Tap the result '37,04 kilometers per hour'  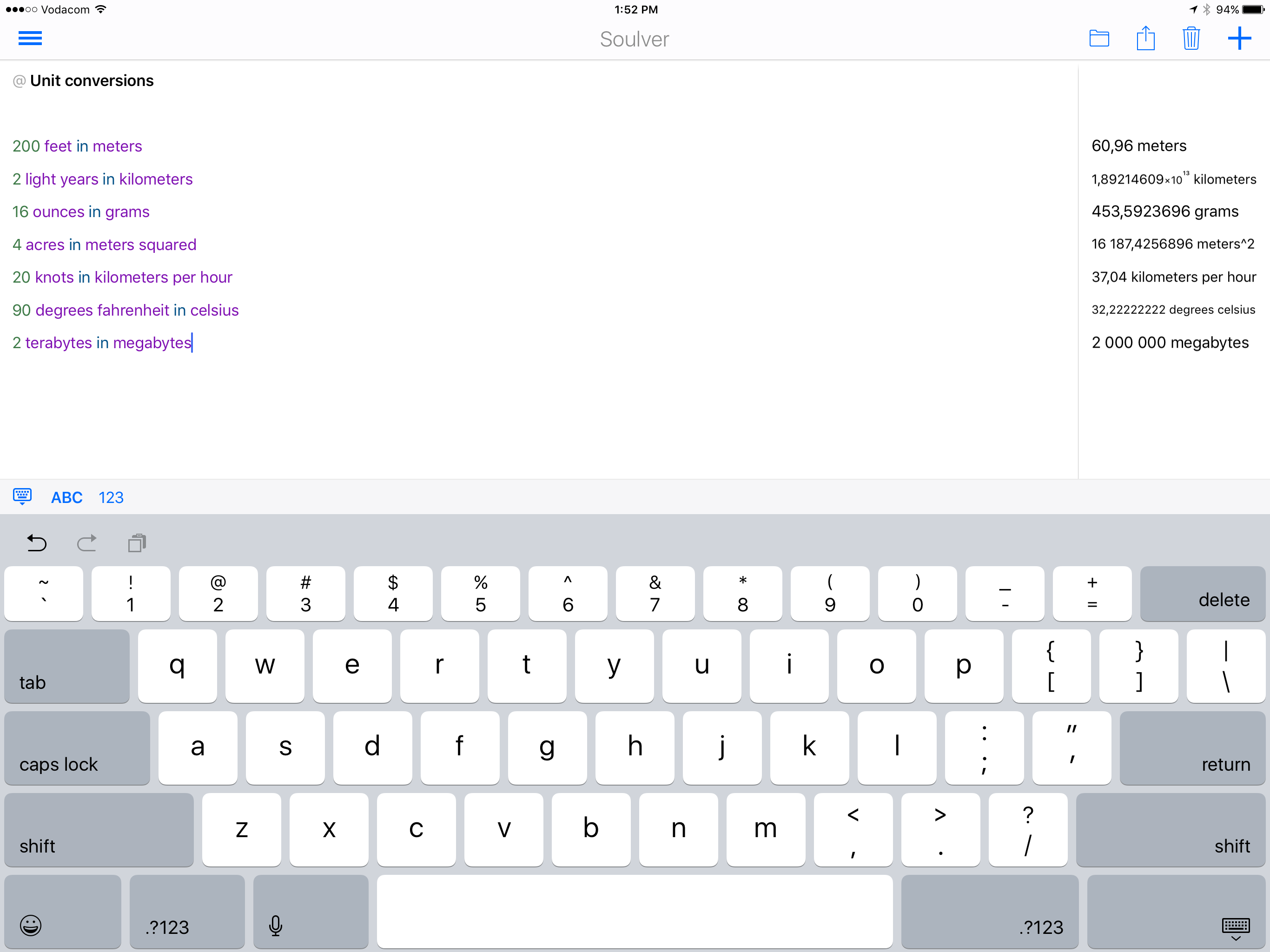click(1174, 278)
